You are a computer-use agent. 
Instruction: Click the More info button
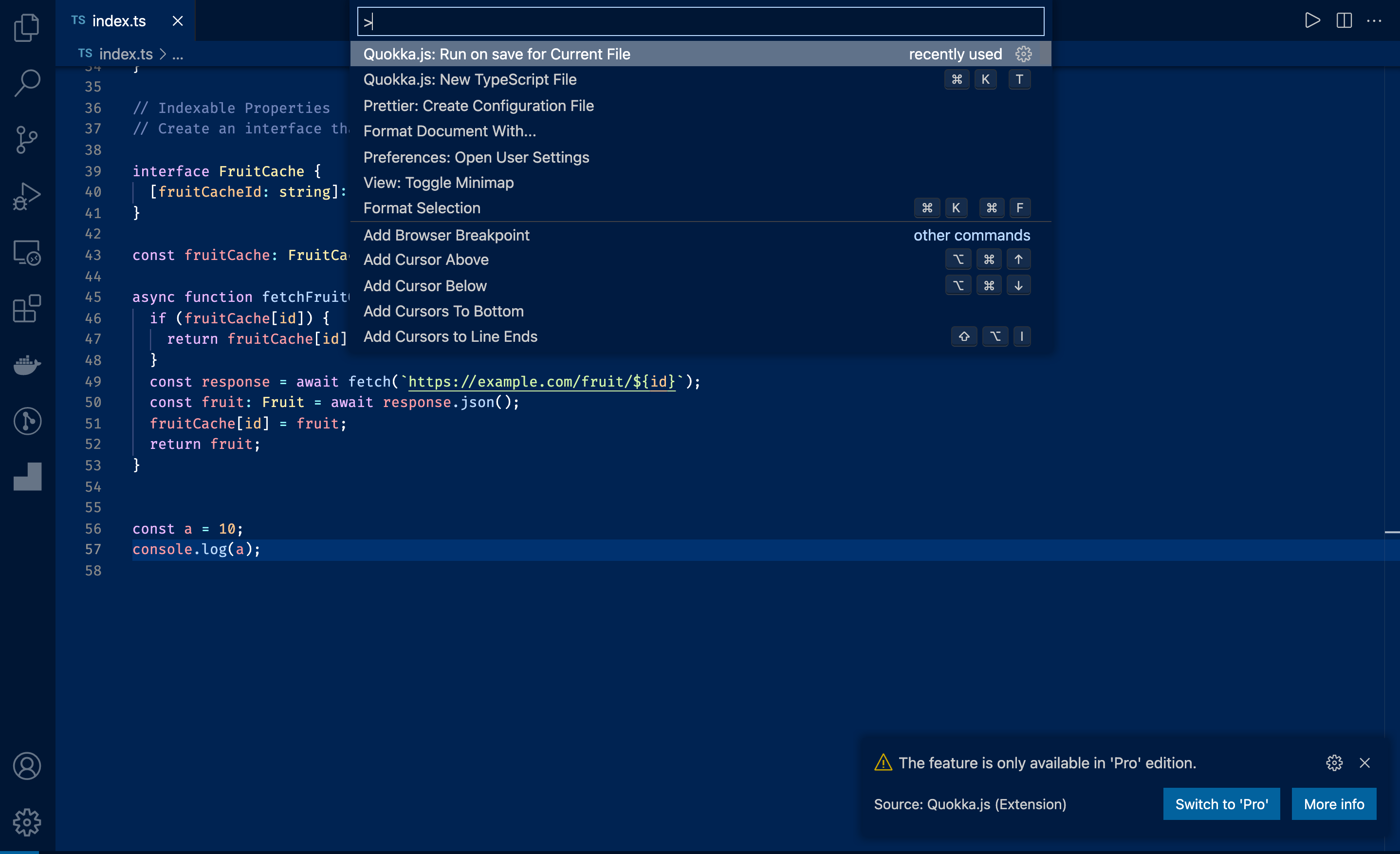1333,804
